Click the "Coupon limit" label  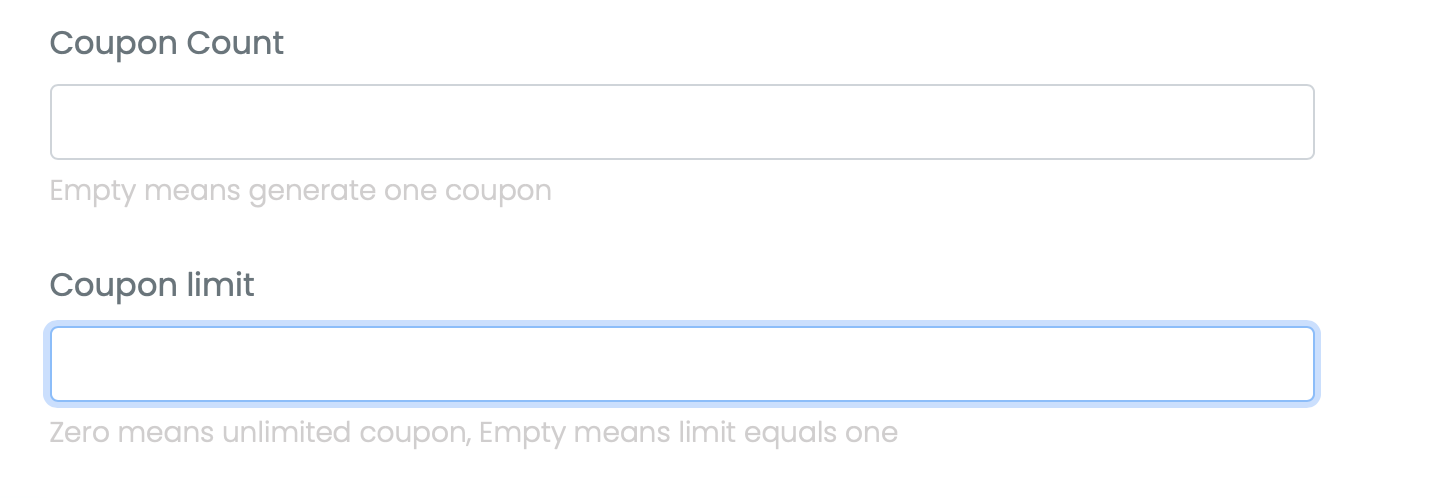(152, 285)
